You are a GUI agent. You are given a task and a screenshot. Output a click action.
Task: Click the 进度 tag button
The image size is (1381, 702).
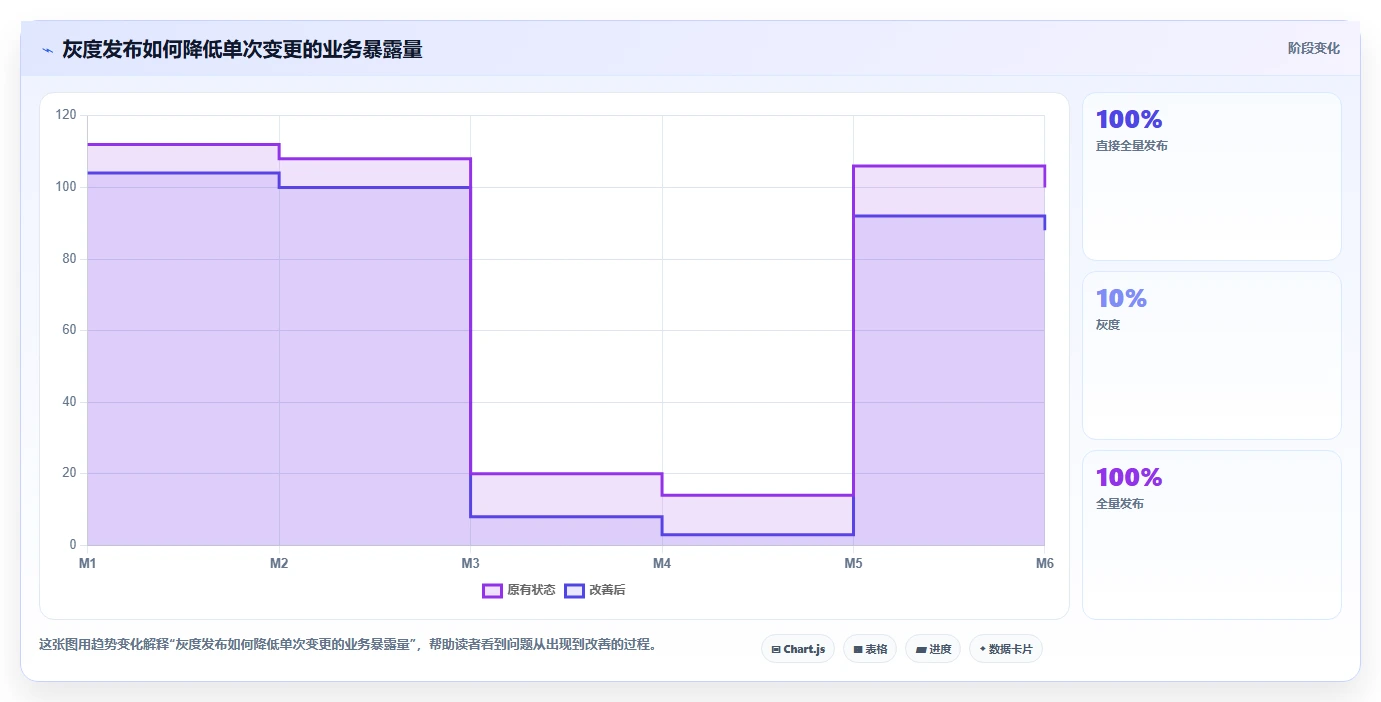coord(933,649)
